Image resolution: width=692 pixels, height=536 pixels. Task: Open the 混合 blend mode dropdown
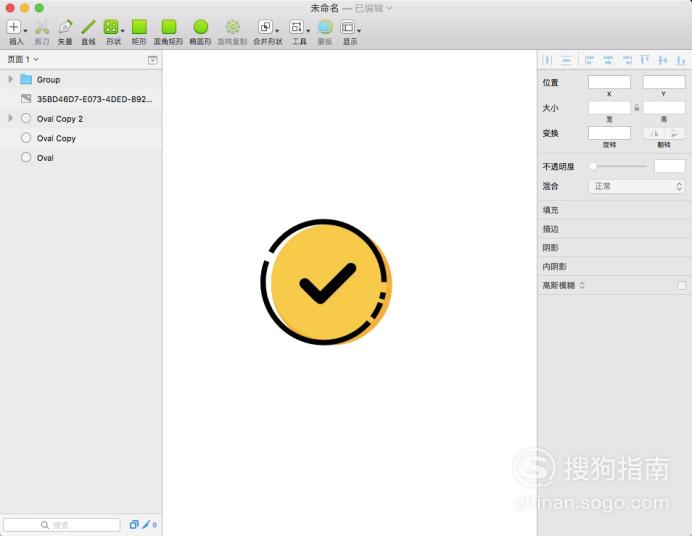[637, 186]
